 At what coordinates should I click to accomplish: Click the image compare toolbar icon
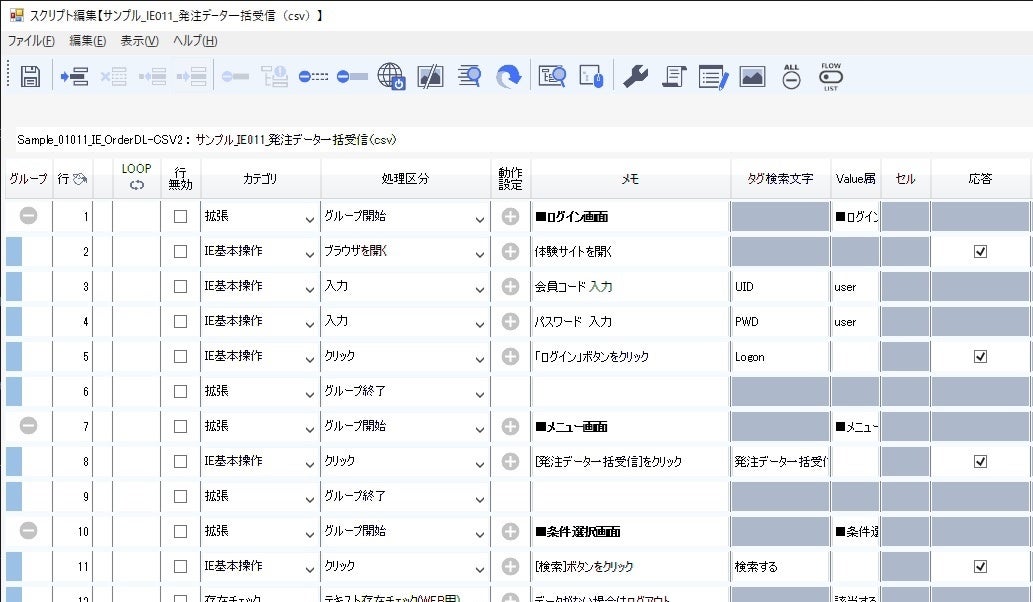[430, 76]
